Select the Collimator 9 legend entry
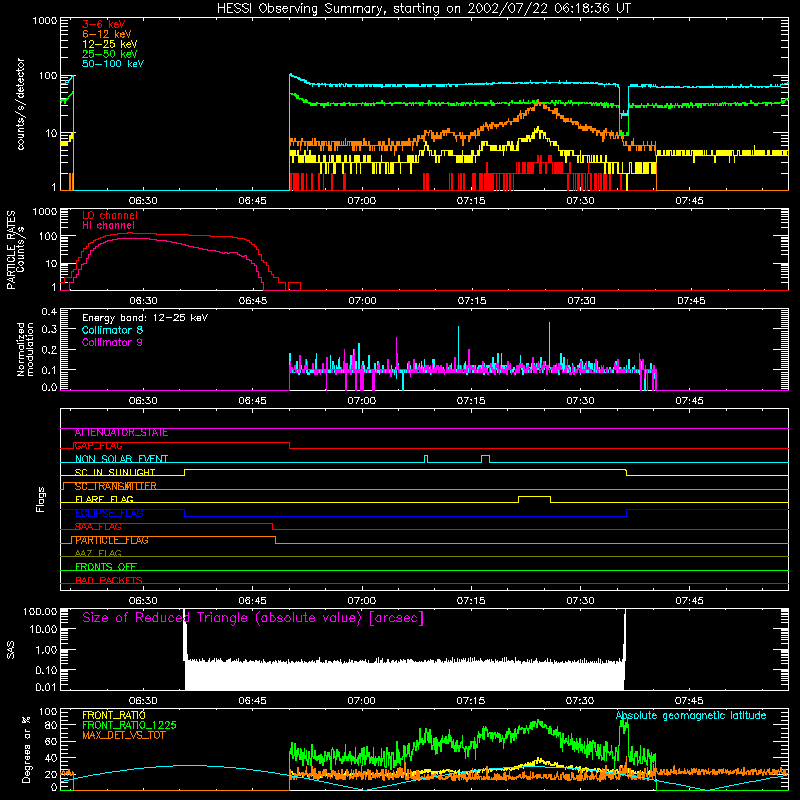The image size is (800, 800). [112, 342]
